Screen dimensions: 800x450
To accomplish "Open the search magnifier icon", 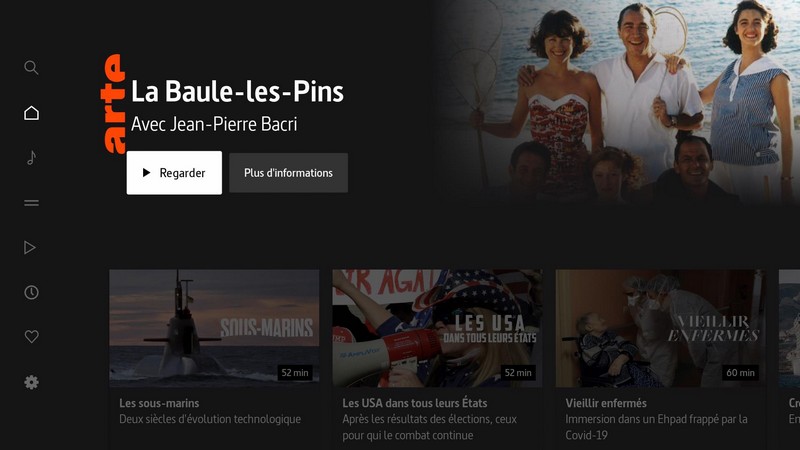I will point(31,67).
